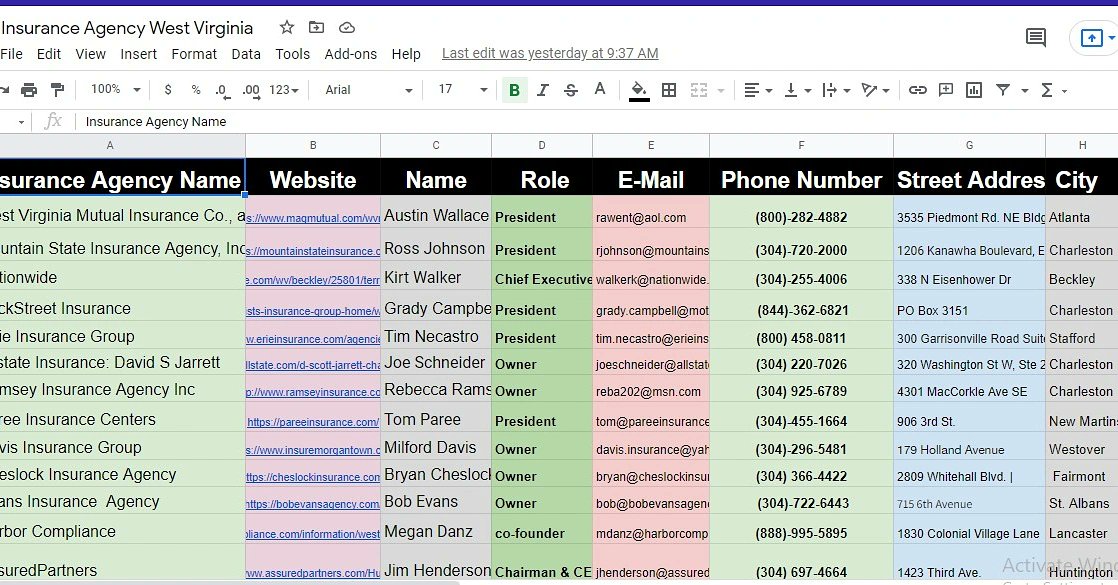Viewport: 1118px width, 585px height.
Task: Open the comment history icon
Action: (x=1035, y=37)
